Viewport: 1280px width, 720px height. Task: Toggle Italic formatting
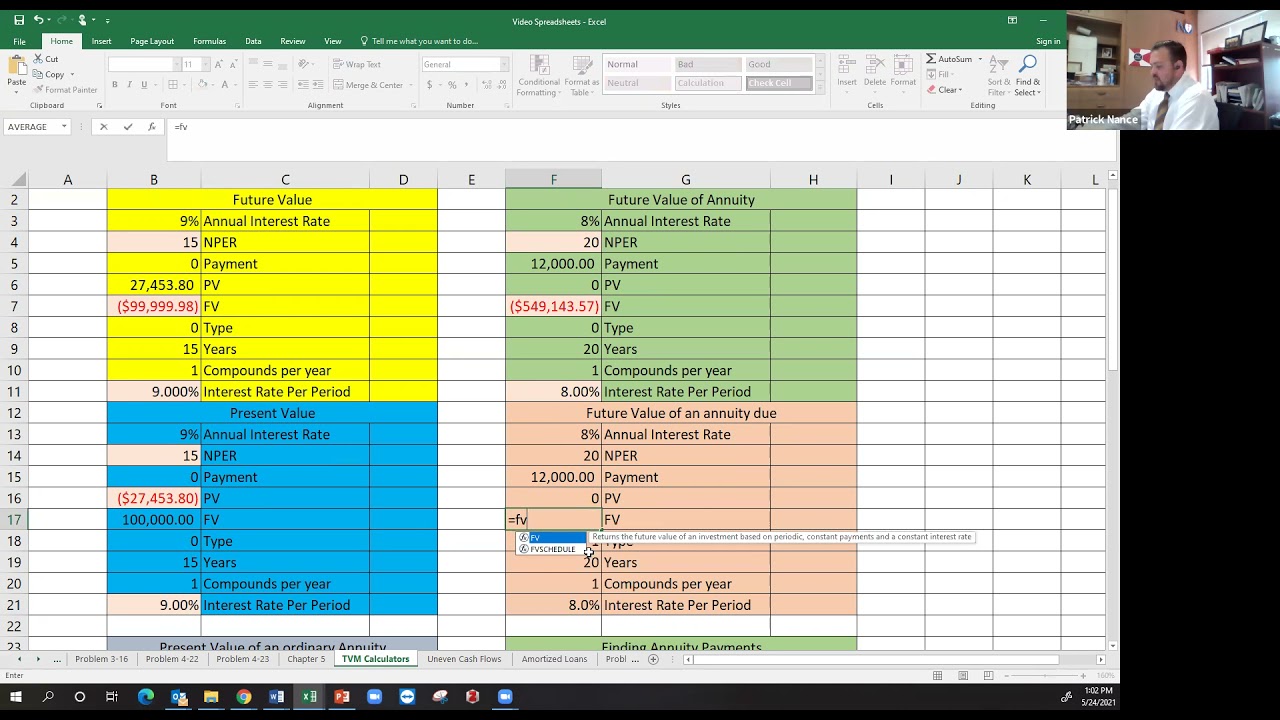[x=129, y=85]
